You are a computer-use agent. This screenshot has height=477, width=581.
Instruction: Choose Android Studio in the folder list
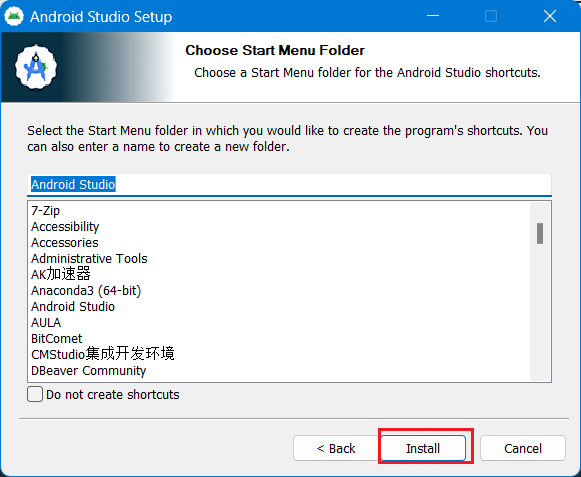coord(73,307)
